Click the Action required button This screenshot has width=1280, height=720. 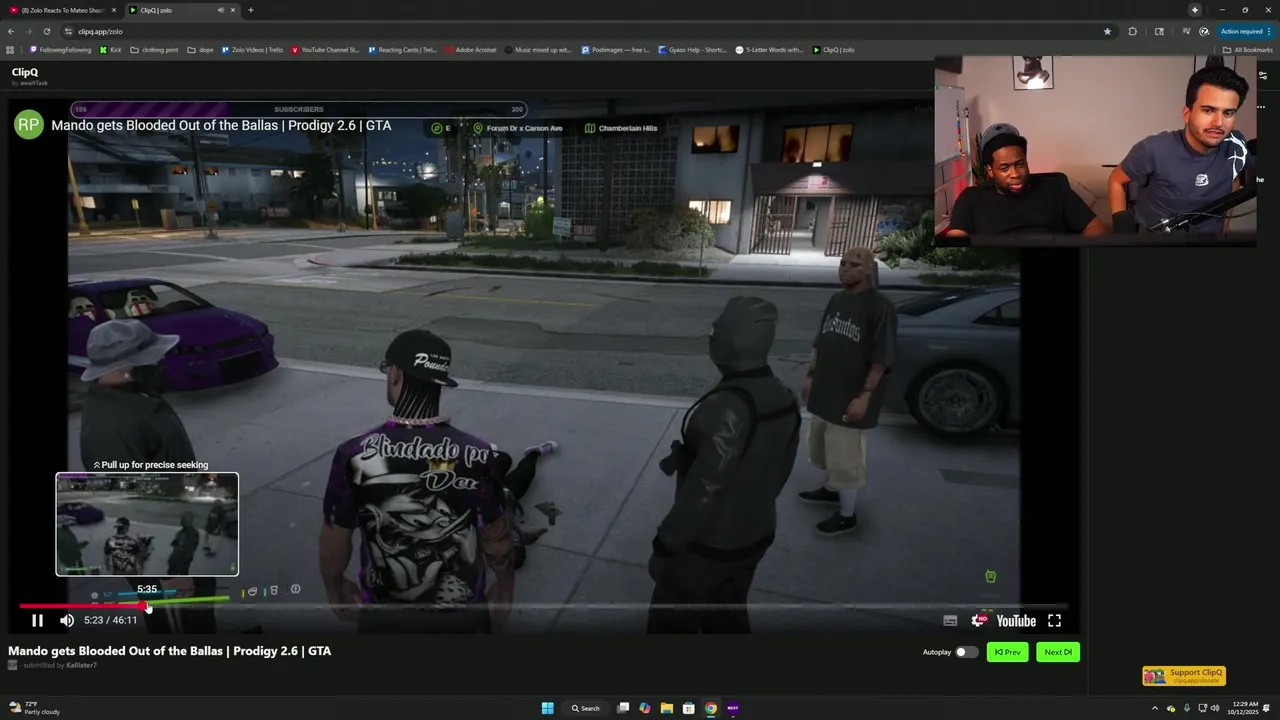pyautogui.click(x=1246, y=31)
